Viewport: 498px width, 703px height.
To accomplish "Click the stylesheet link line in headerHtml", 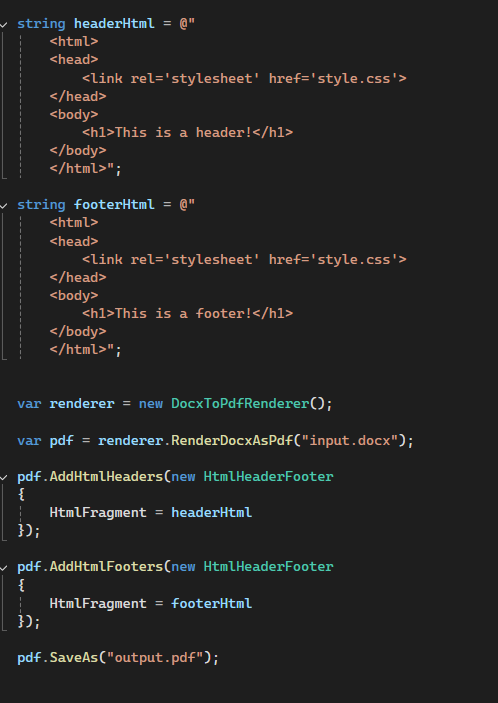I will pos(244,79).
